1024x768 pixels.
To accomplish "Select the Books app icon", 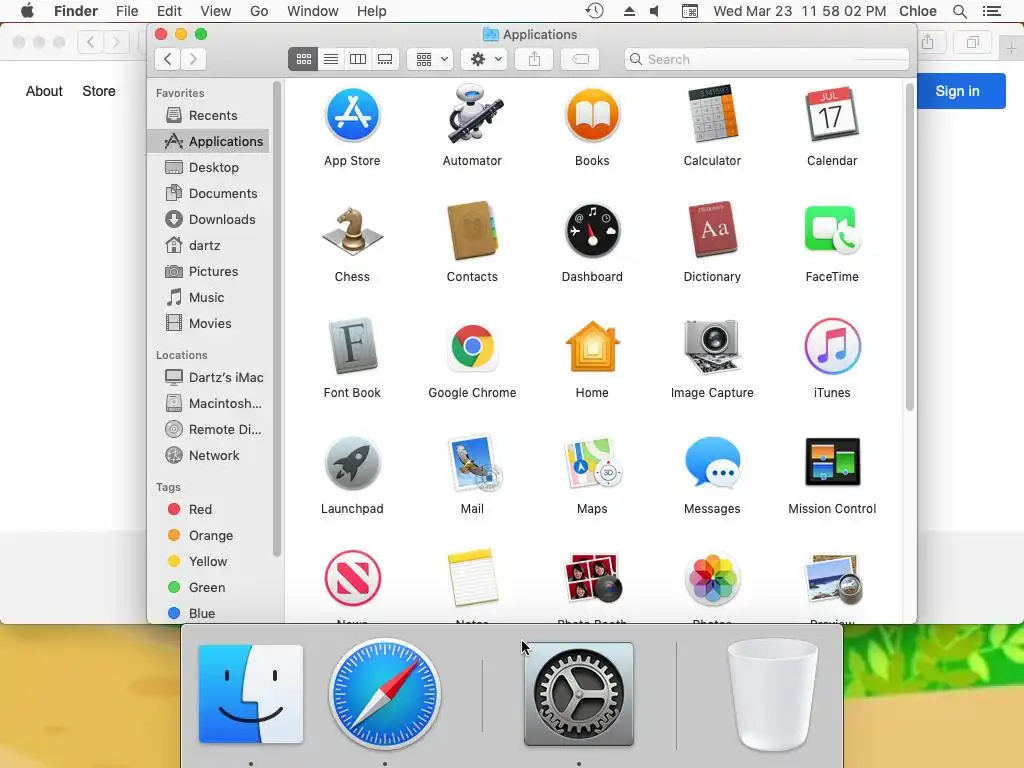I will pos(592,116).
